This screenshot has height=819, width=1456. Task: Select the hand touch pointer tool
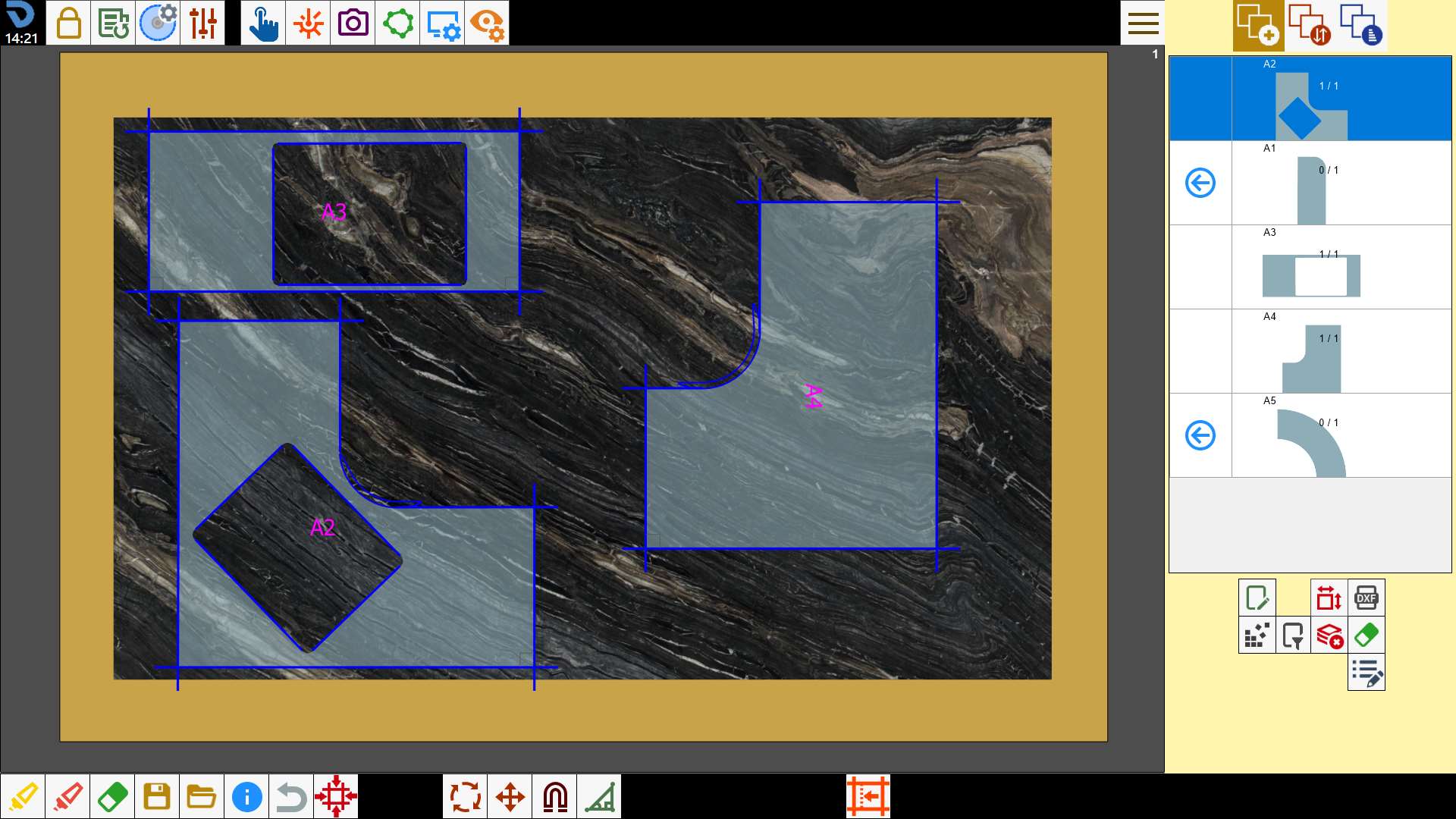263,23
